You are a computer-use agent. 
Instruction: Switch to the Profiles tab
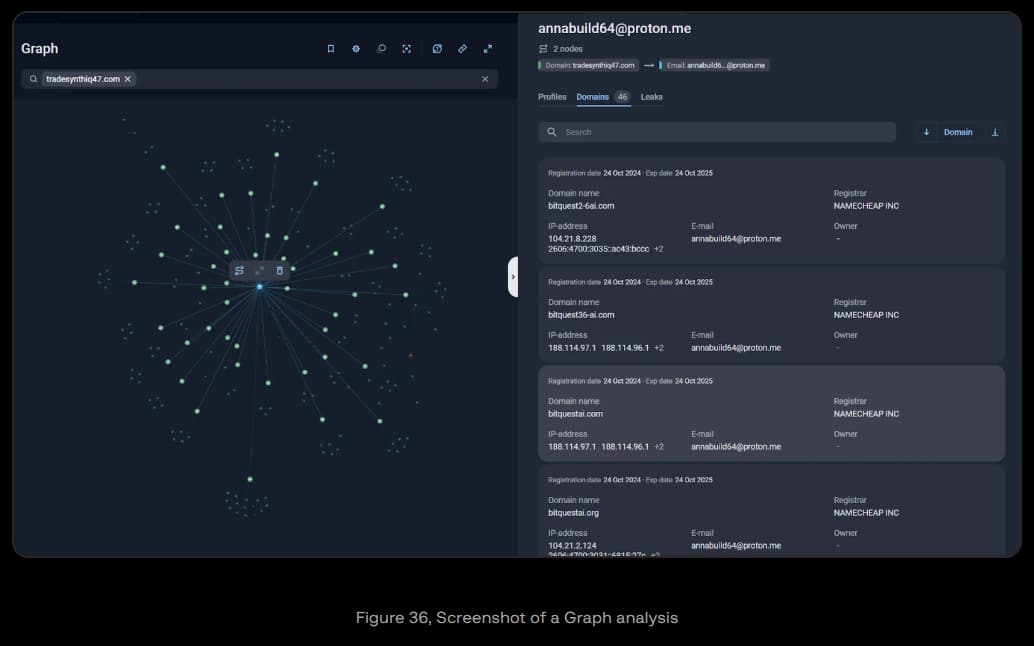[552, 97]
